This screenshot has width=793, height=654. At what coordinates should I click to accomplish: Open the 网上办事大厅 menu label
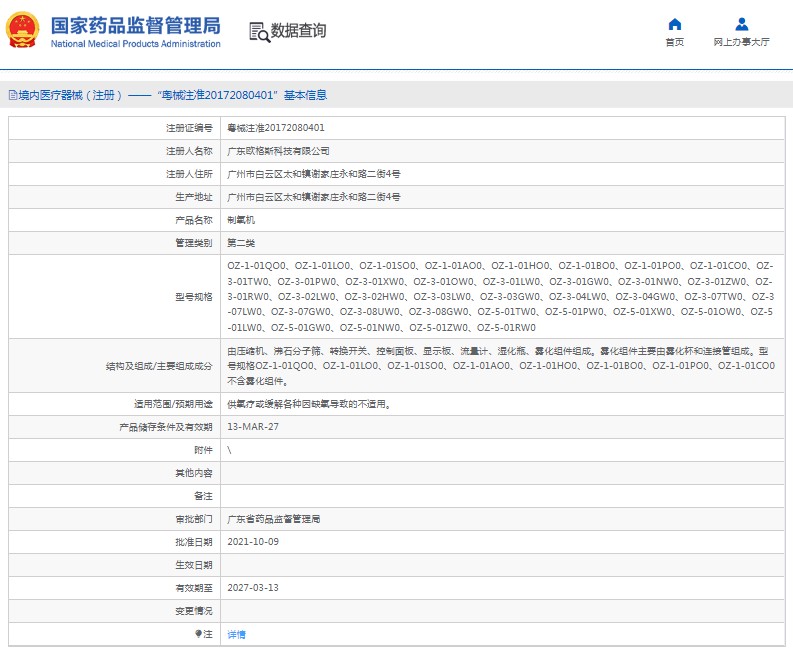pyautogui.click(x=741, y=42)
